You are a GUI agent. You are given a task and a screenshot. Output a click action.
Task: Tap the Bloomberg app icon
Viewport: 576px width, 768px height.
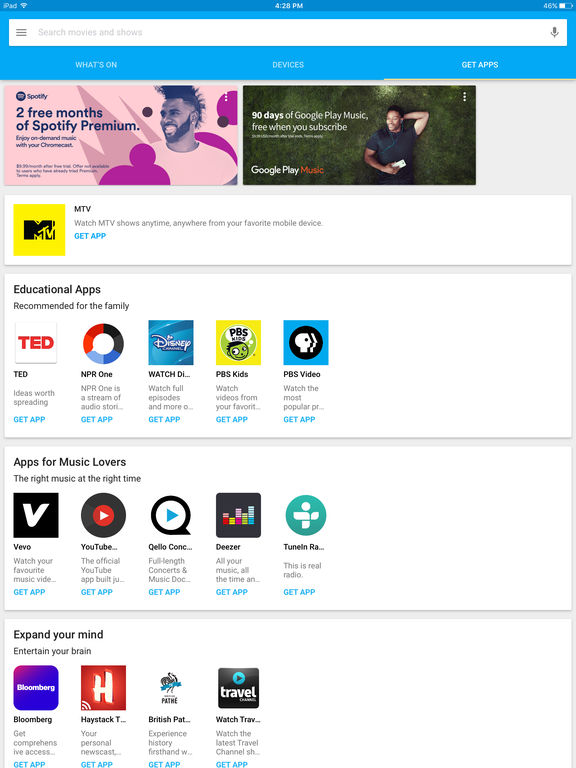point(36,688)
